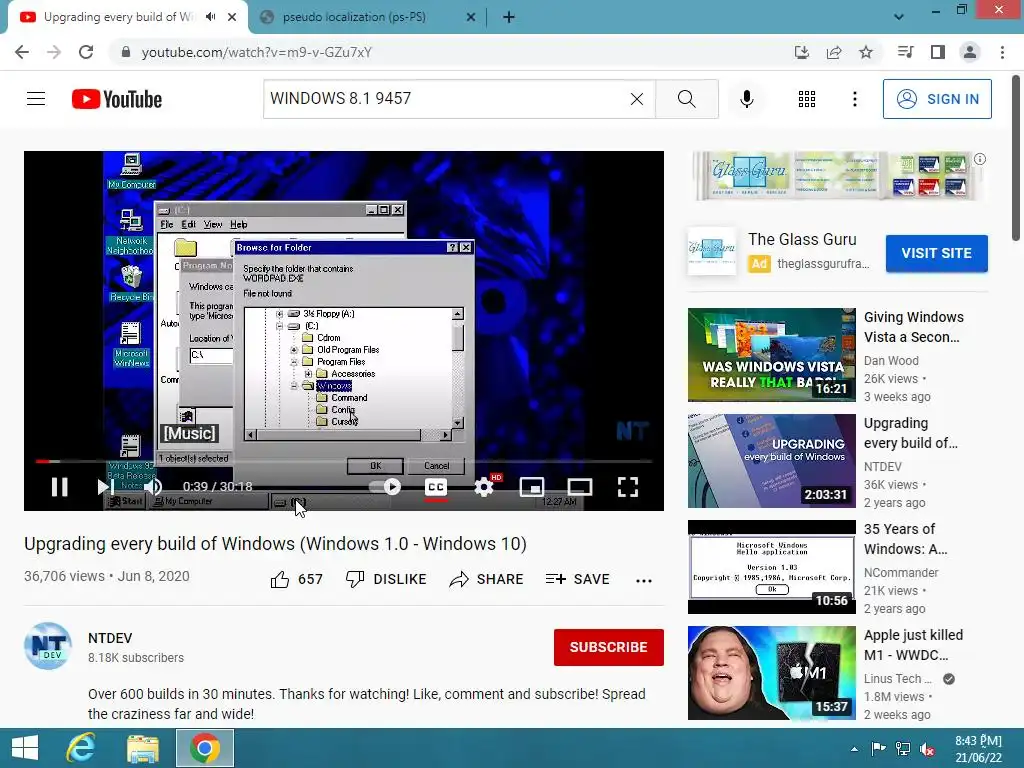Open YouTube apps grid
The image size is (1024, 768).
[807, 99]
